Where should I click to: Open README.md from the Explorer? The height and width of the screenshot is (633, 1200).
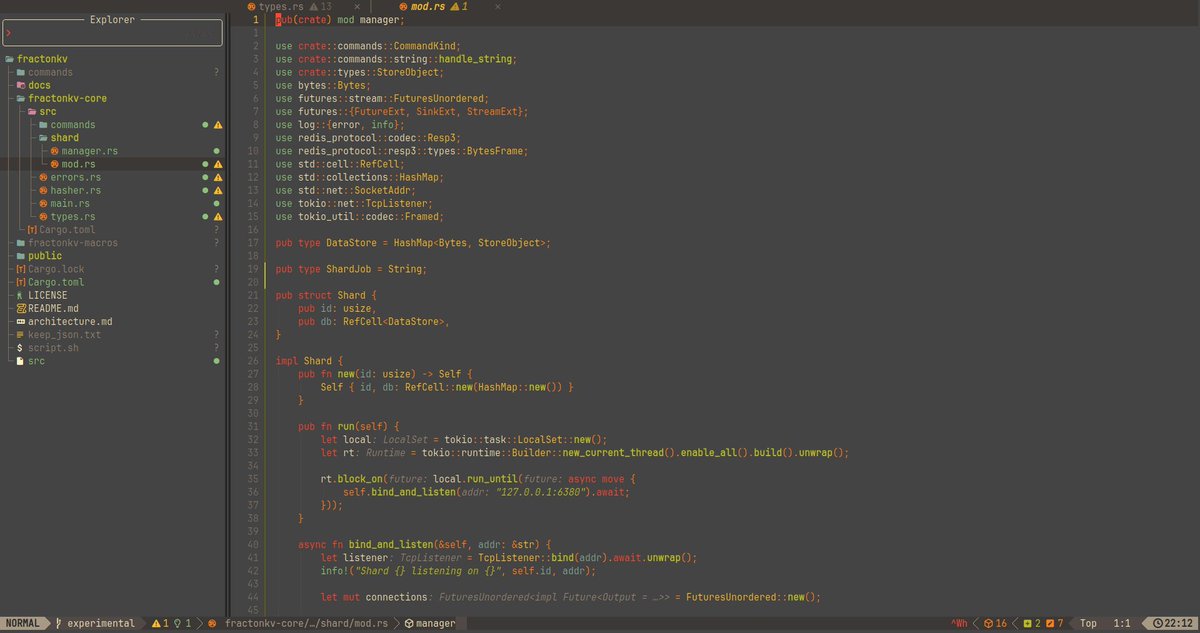[53, 308]
